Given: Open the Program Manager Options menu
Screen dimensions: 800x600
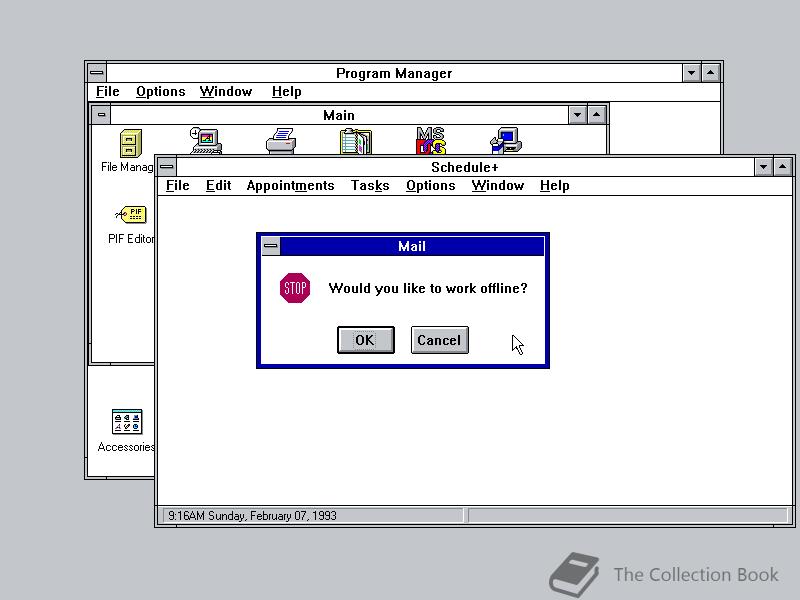Looking at the screenshot, I should pos(161,91).
